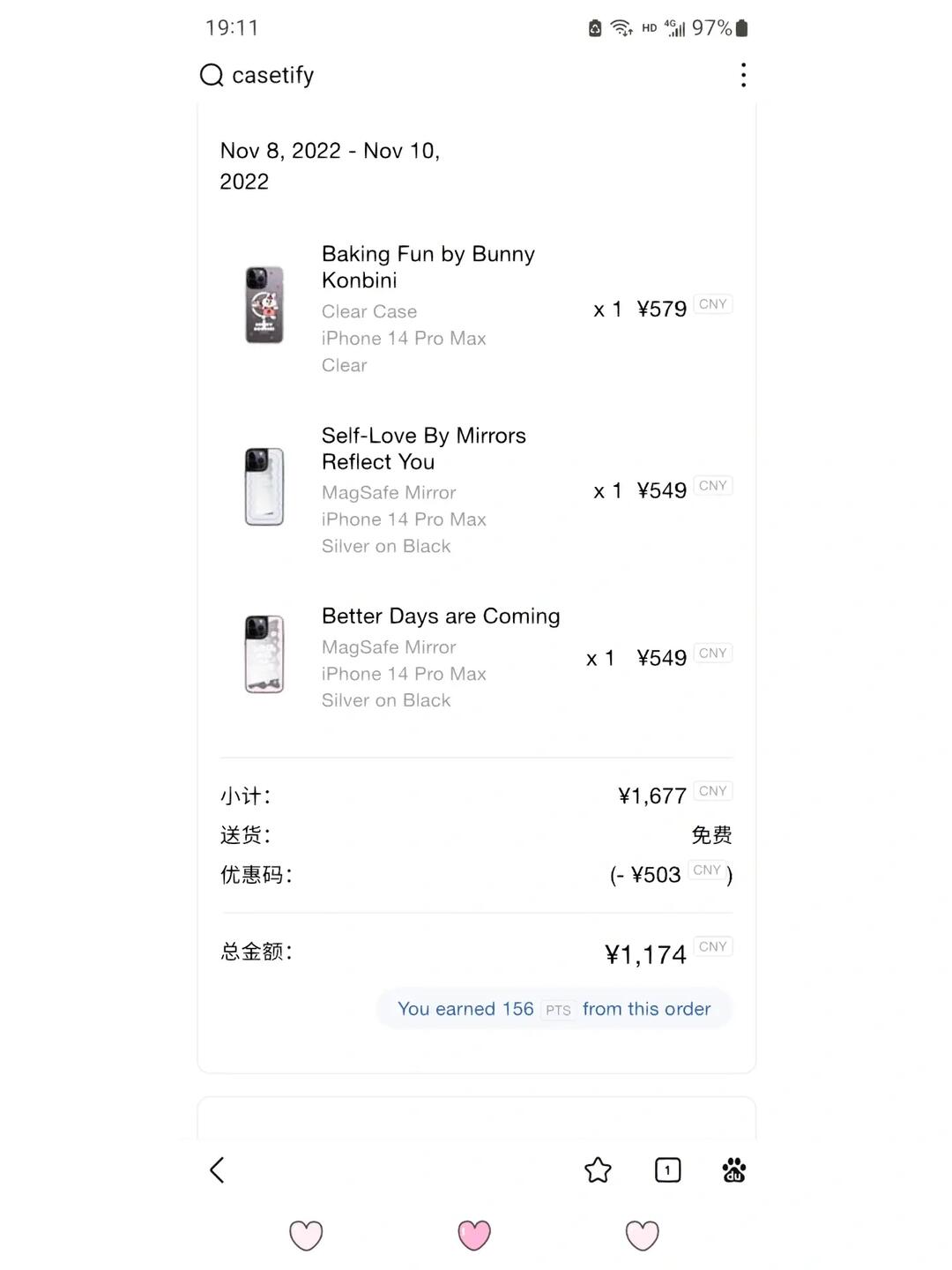The width and height of the screenshot is (952, 1270).
Task: Tap the HD indicator in the status bar
Action: (648, 27)
